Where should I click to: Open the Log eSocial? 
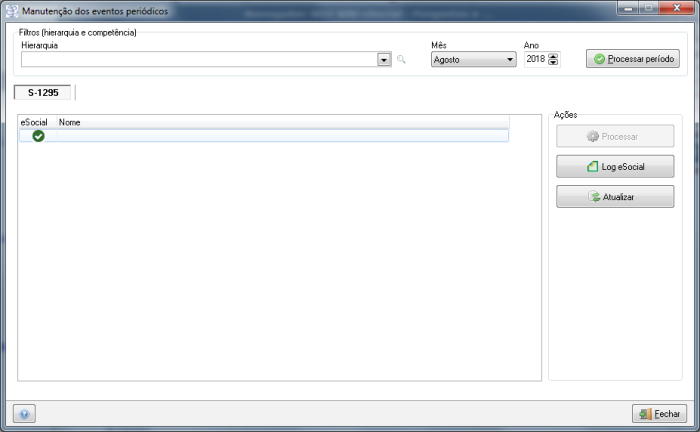coord(615,166)
